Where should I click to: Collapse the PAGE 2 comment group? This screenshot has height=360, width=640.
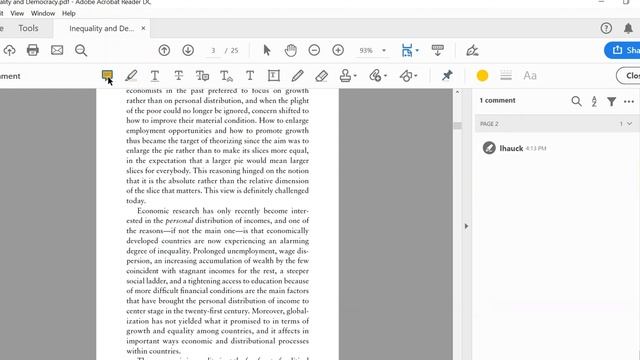click(629, 124)
